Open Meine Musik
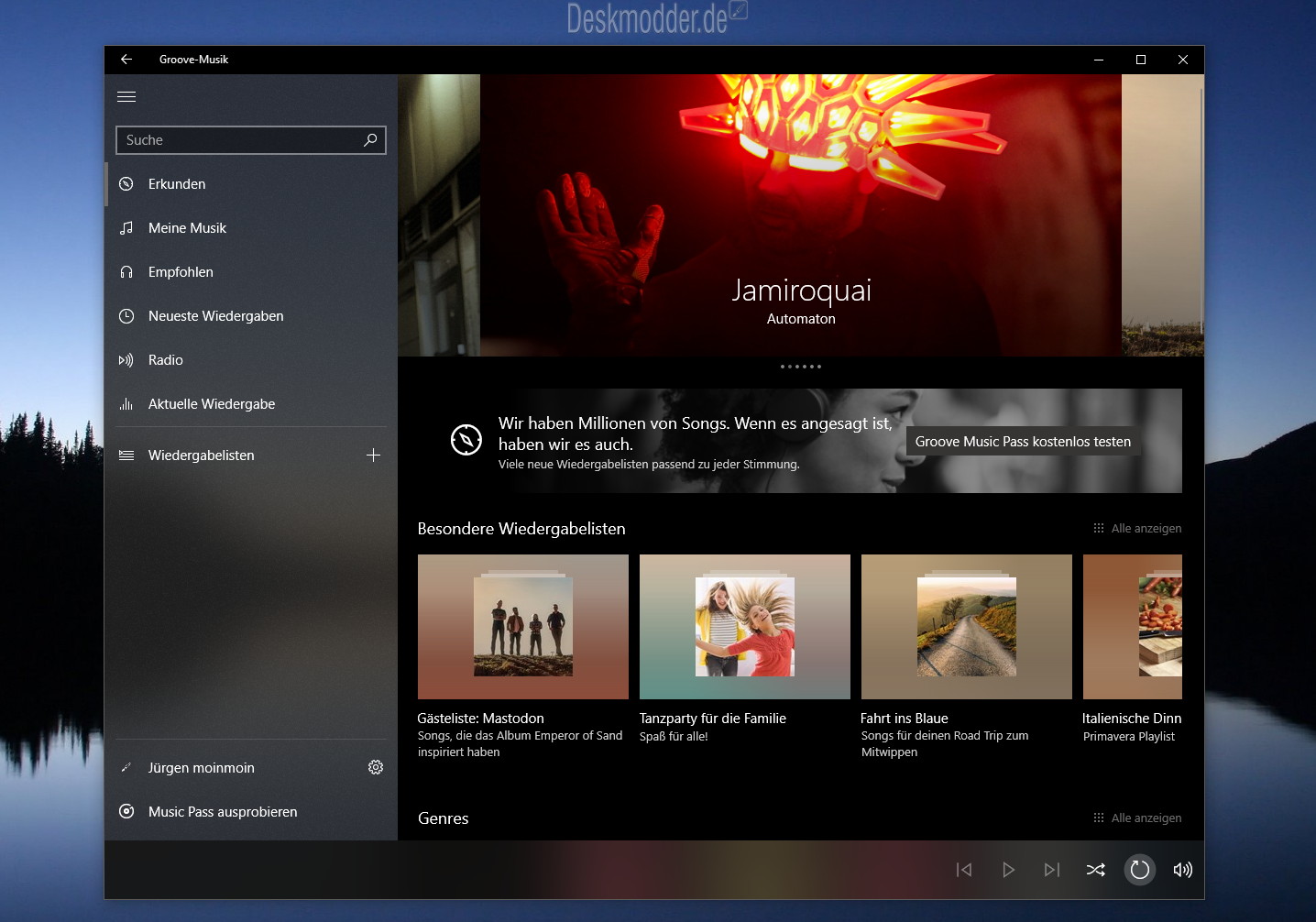Screen dimensions: 1316x922 [251, 228]
